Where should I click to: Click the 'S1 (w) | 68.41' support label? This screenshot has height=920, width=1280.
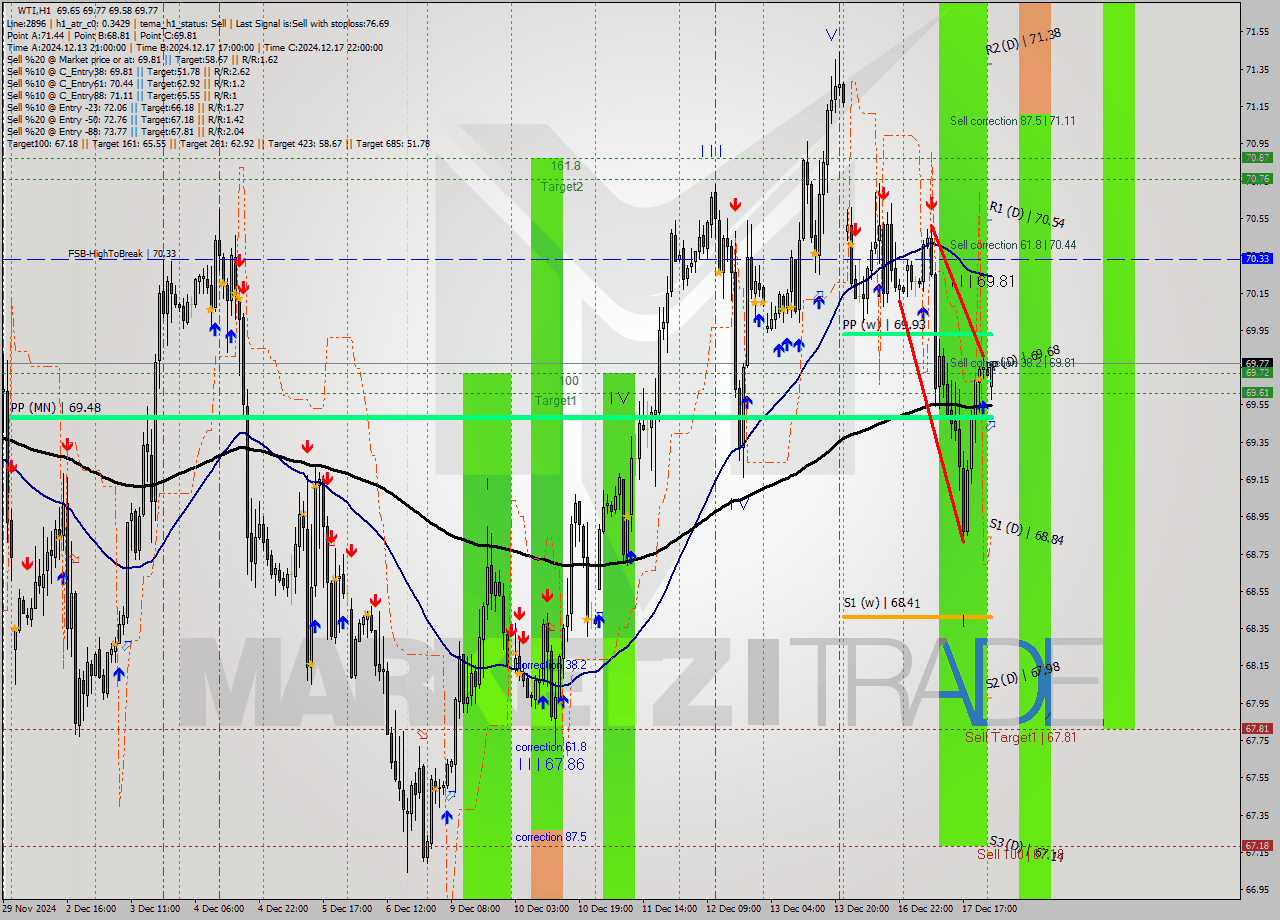[x=882, y=603]
